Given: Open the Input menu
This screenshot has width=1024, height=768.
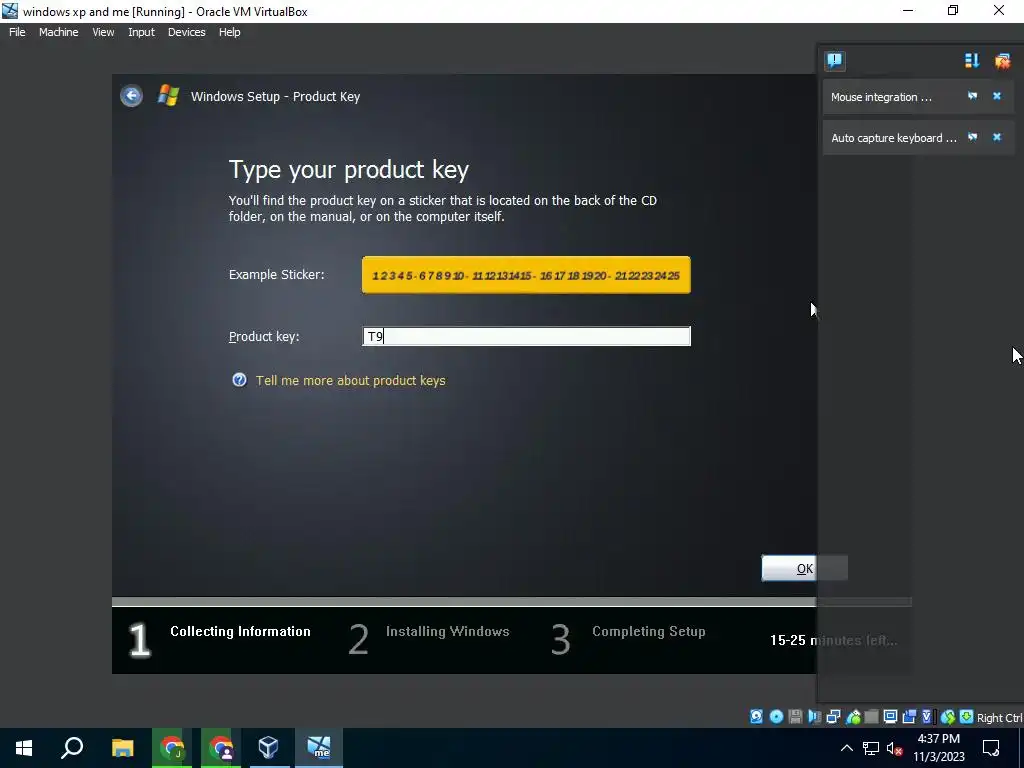Looking at the screenshot, I should coord(141,32).
